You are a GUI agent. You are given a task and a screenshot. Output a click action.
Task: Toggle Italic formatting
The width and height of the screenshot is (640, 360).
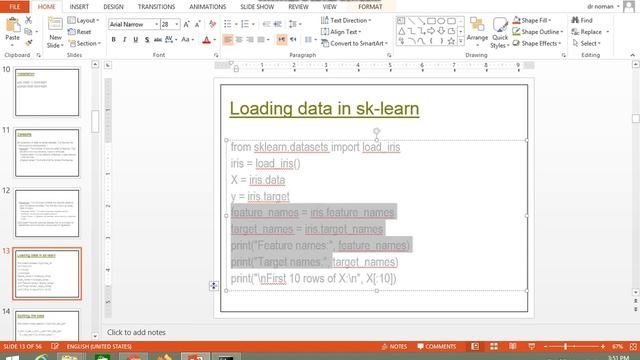coord(125,40)
